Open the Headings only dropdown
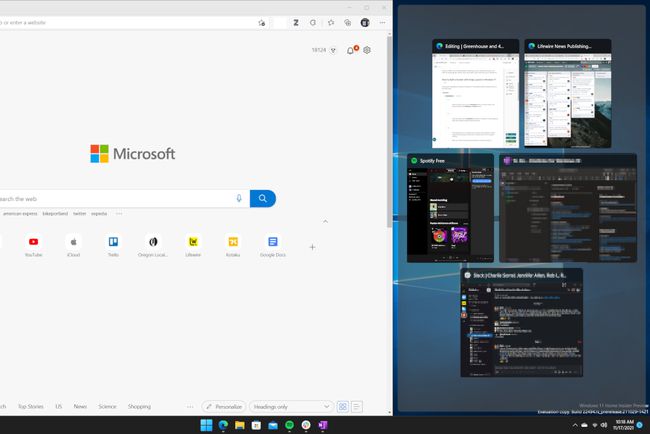The height and width of the screenshot is (434, 650). tap(291, 407)
